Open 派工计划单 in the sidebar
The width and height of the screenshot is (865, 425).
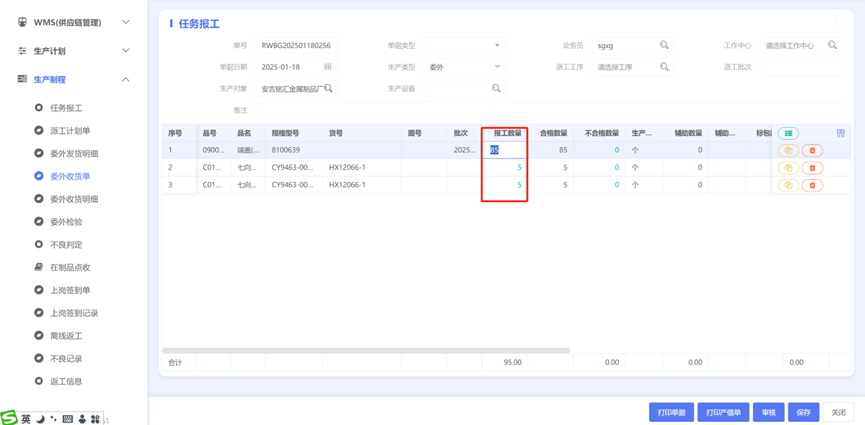pos(70,131)
